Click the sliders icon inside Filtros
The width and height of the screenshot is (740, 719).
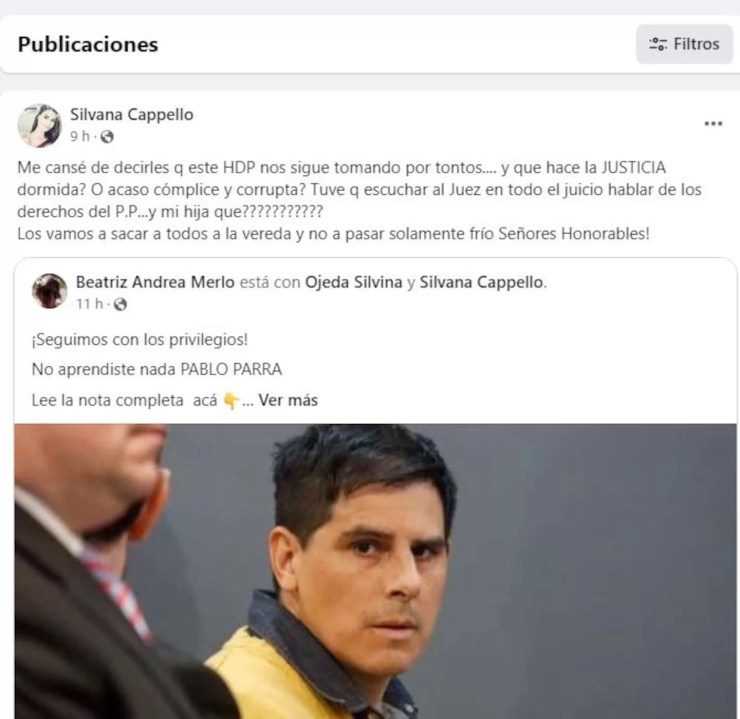[x=657, y=44]
